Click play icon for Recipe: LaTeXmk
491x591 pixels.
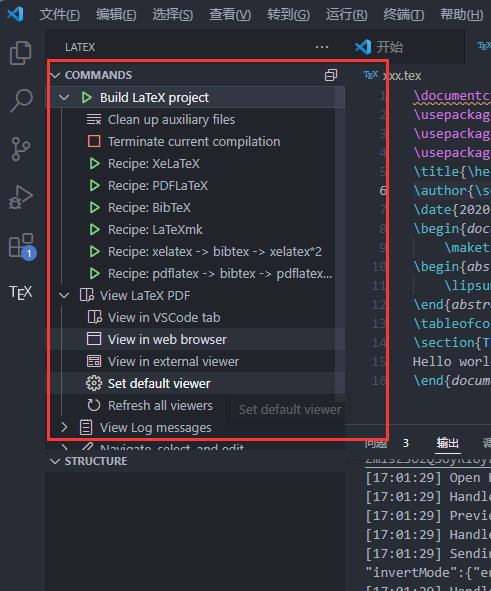[95, 230]
